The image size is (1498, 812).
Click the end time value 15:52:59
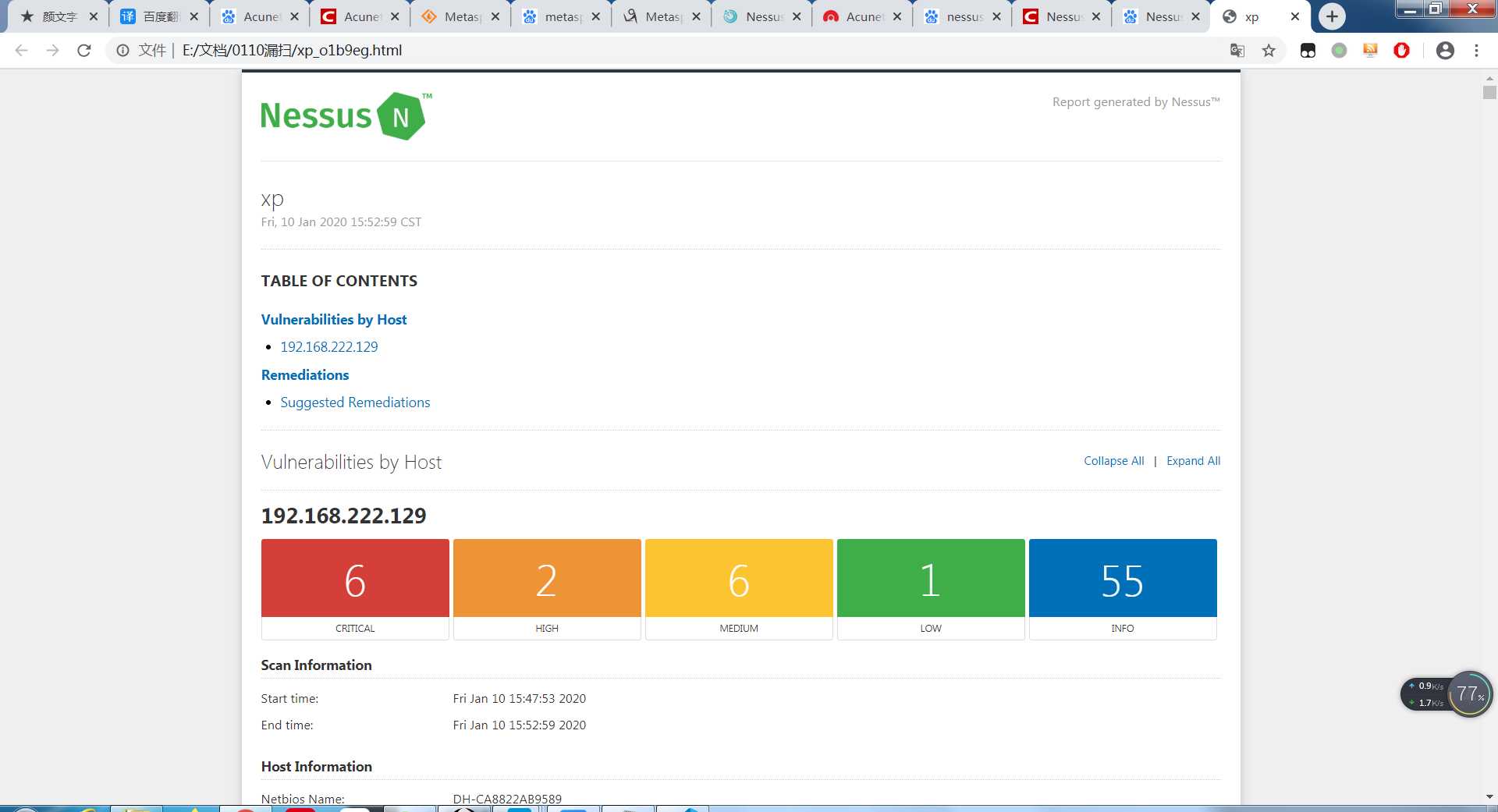(519, 725)
